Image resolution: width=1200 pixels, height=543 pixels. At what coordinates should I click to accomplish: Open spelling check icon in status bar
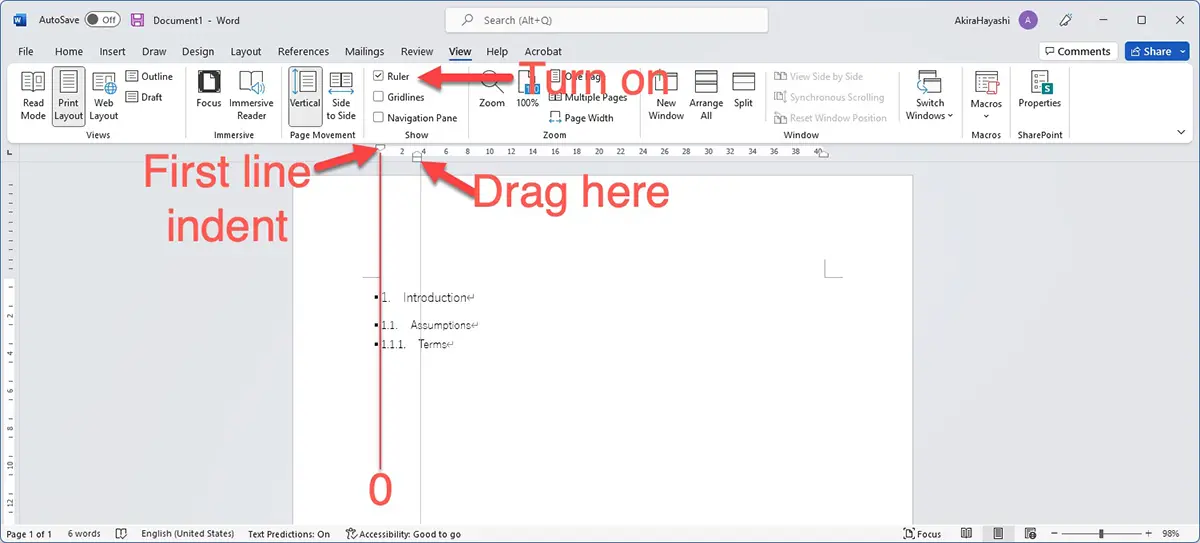121,534
